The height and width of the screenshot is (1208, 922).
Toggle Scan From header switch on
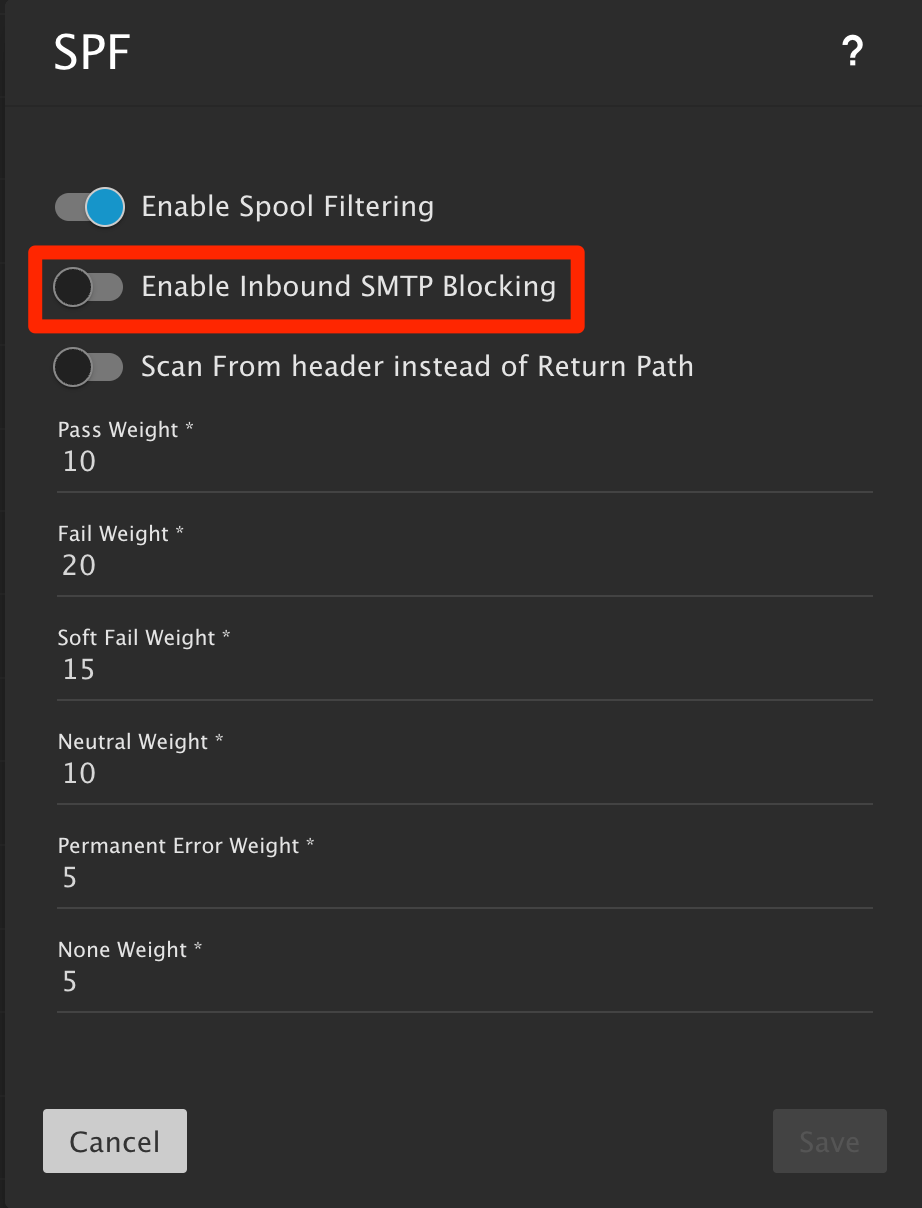88,367
